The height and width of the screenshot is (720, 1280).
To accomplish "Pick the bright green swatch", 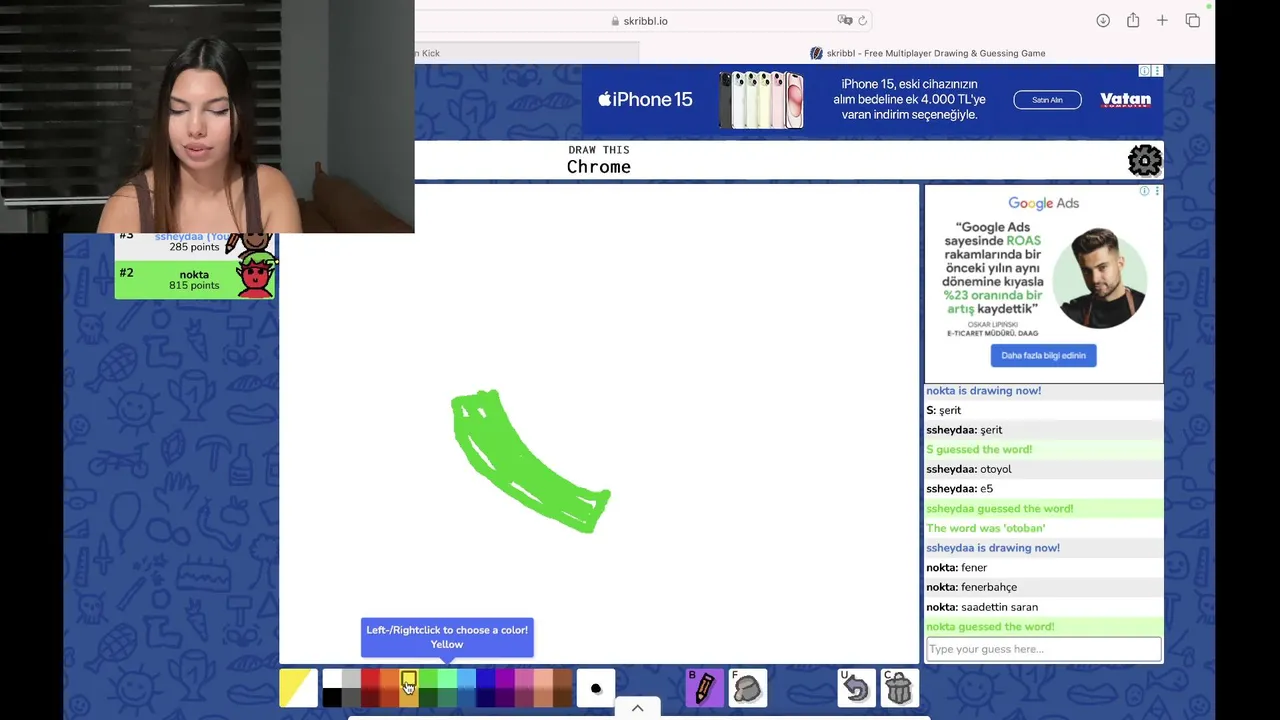I will point(428,678).
